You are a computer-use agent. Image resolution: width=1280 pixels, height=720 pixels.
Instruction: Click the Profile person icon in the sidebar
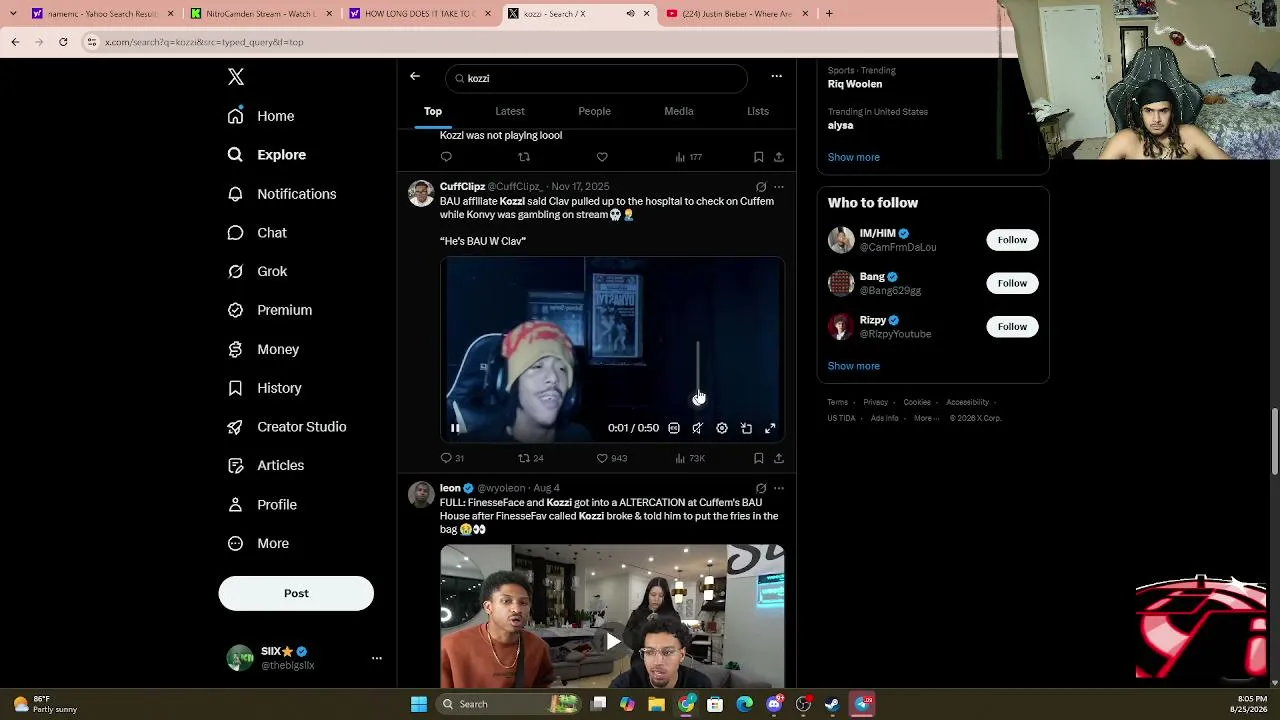click(235, 505)
